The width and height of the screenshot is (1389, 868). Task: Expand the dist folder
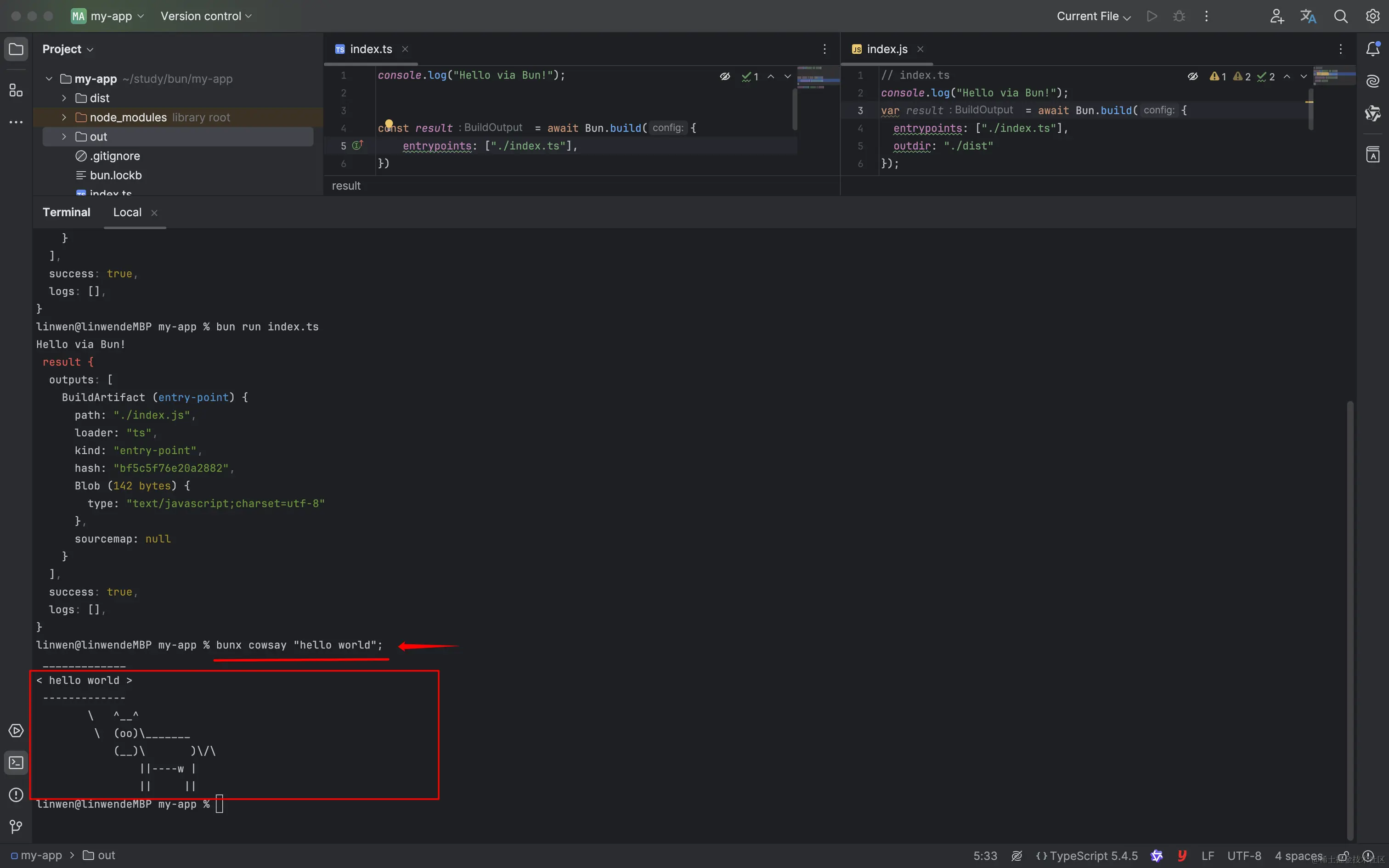[x=64, y=98]
